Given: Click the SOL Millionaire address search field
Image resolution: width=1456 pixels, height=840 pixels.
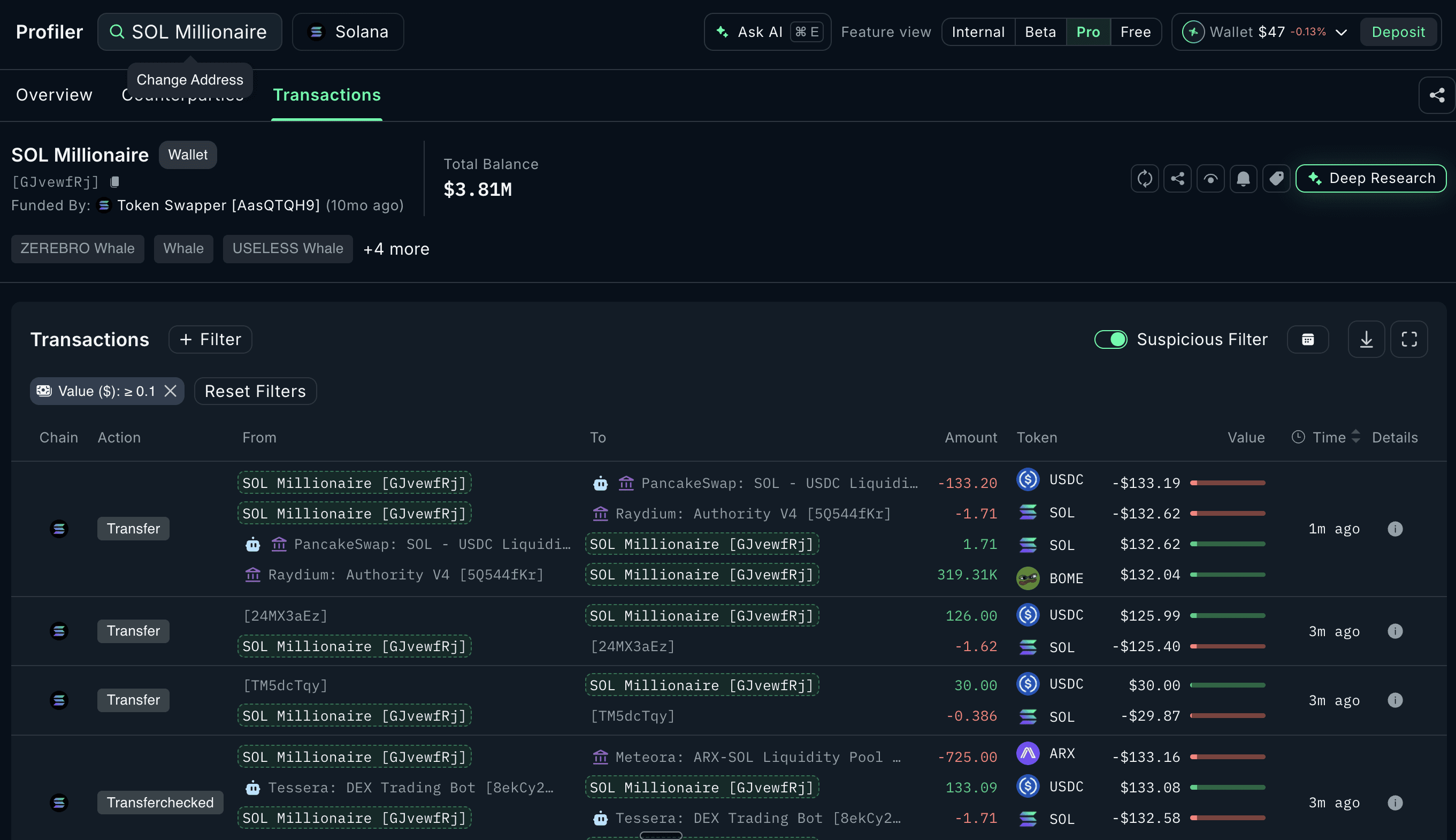Looking at the screenshot, I should [190, 32].
